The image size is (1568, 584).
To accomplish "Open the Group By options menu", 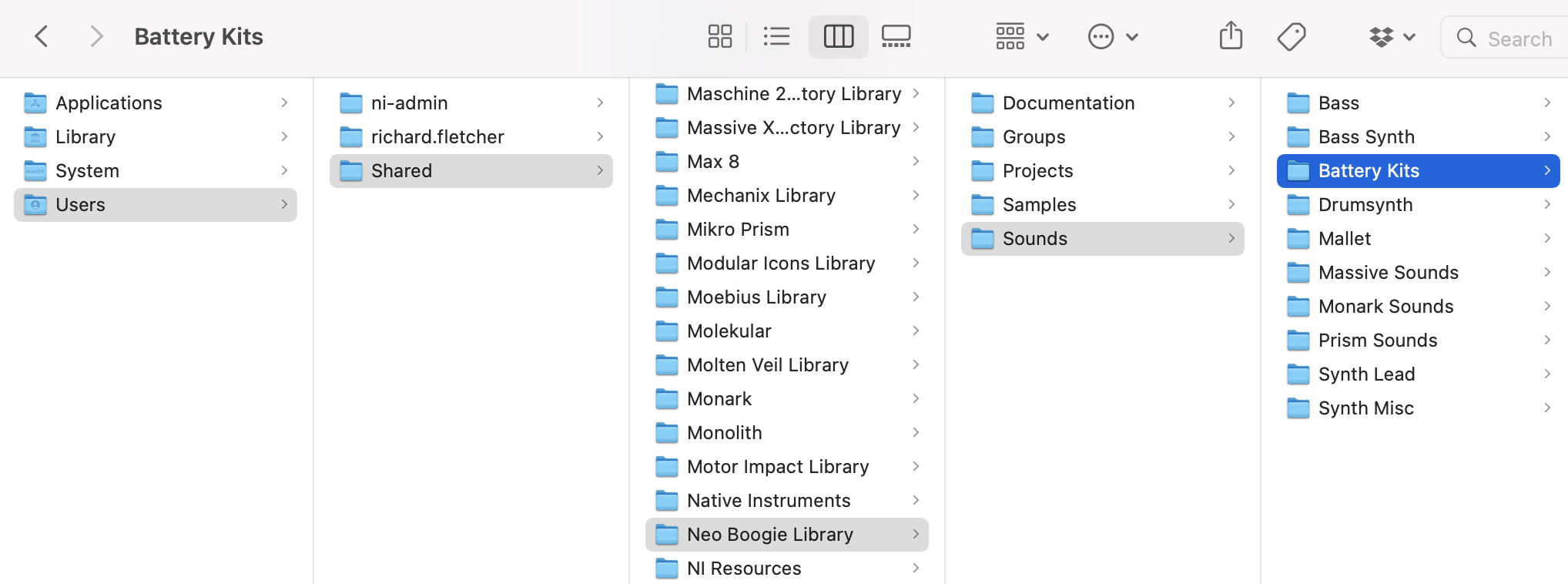I will tap(1021, 36).
